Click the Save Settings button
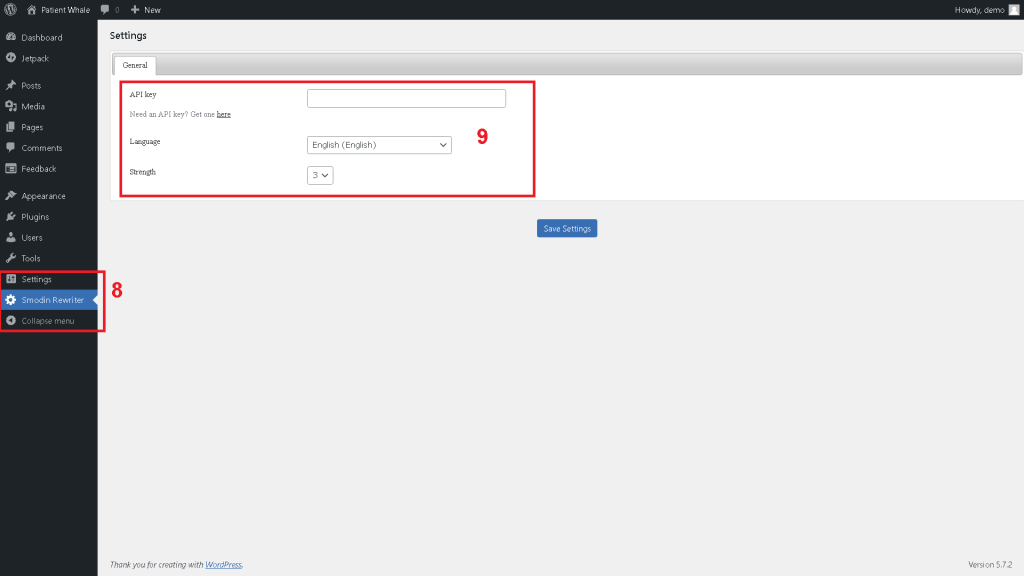 [566, 228]
